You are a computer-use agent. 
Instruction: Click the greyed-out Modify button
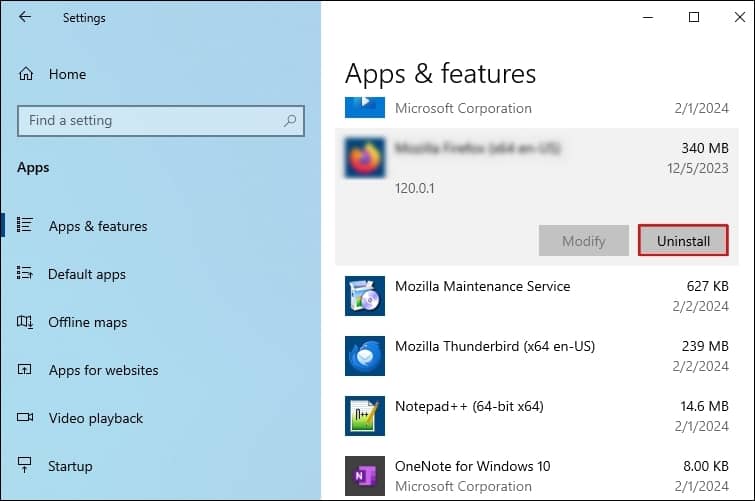point(584,240)
